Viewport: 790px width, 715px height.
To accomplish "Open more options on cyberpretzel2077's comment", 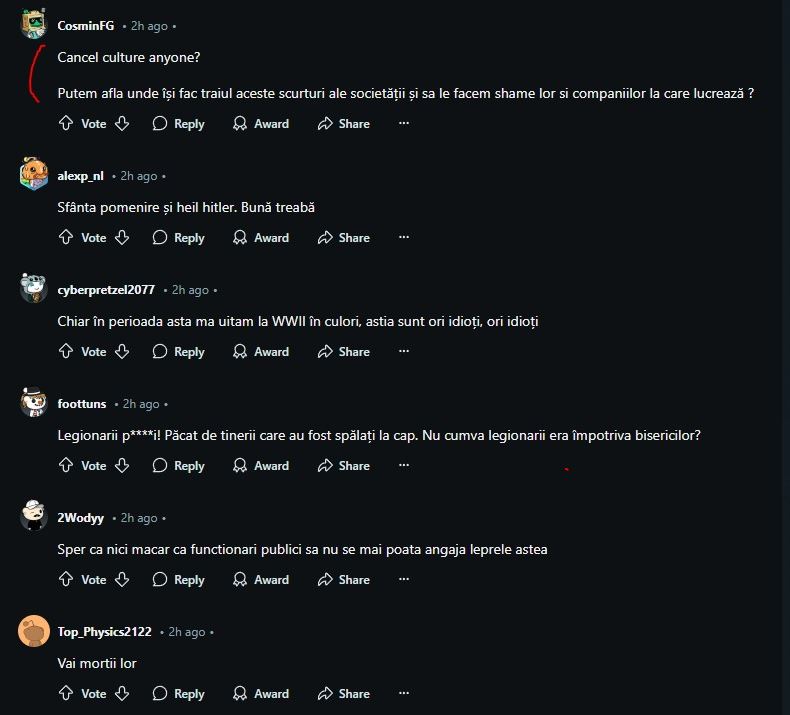I will 404,352.
